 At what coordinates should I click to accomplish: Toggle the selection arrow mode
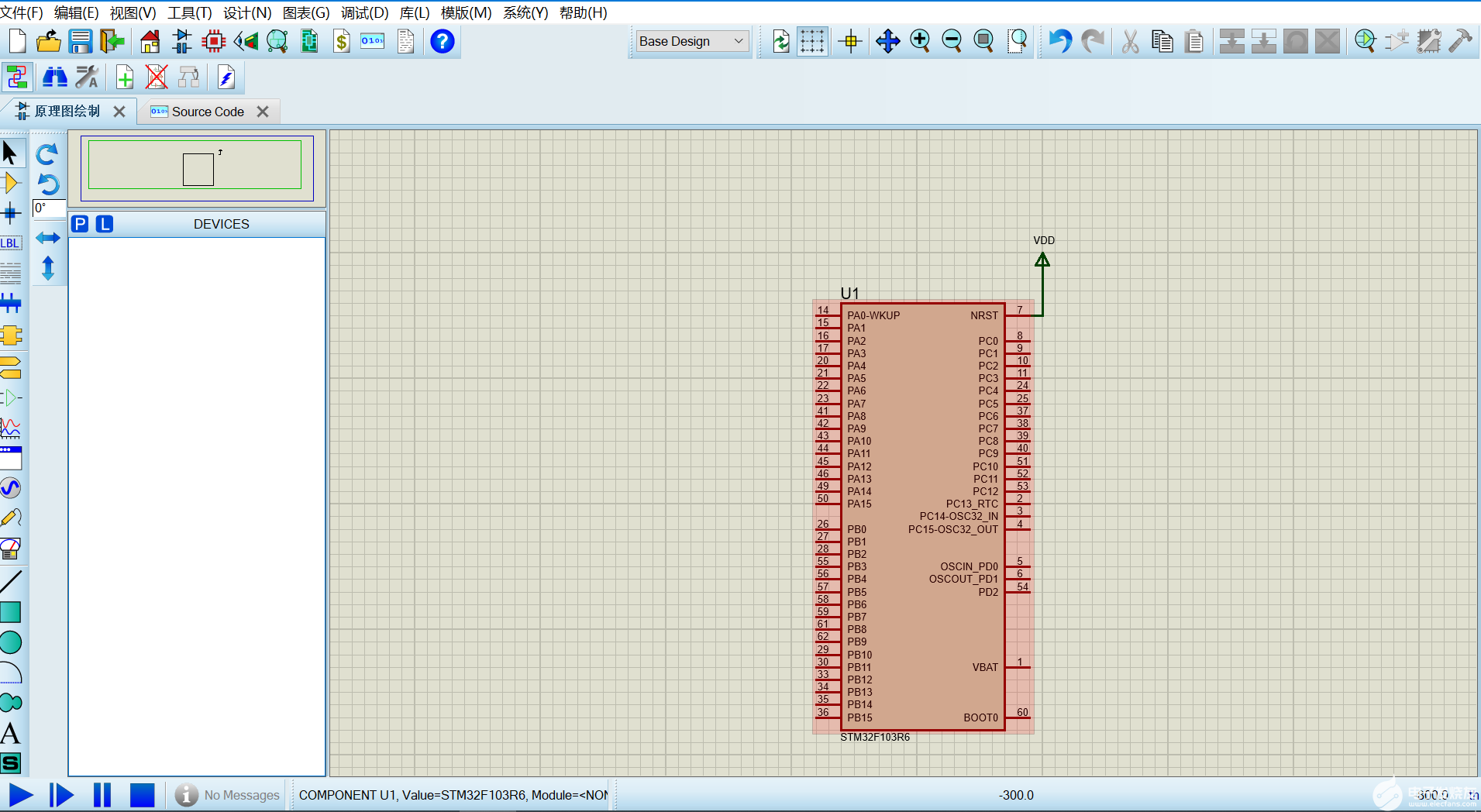coord(11,153)
